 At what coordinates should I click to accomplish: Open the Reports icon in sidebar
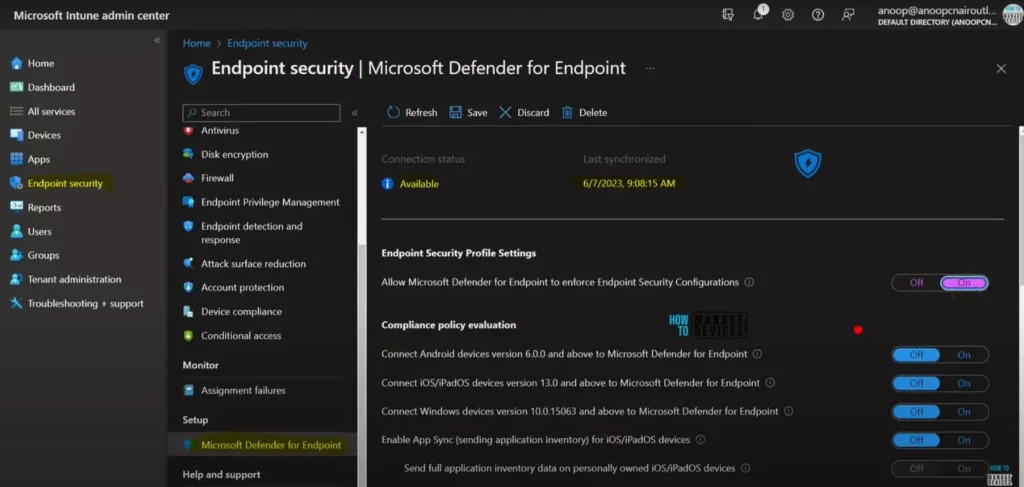[x=16, y=208]
